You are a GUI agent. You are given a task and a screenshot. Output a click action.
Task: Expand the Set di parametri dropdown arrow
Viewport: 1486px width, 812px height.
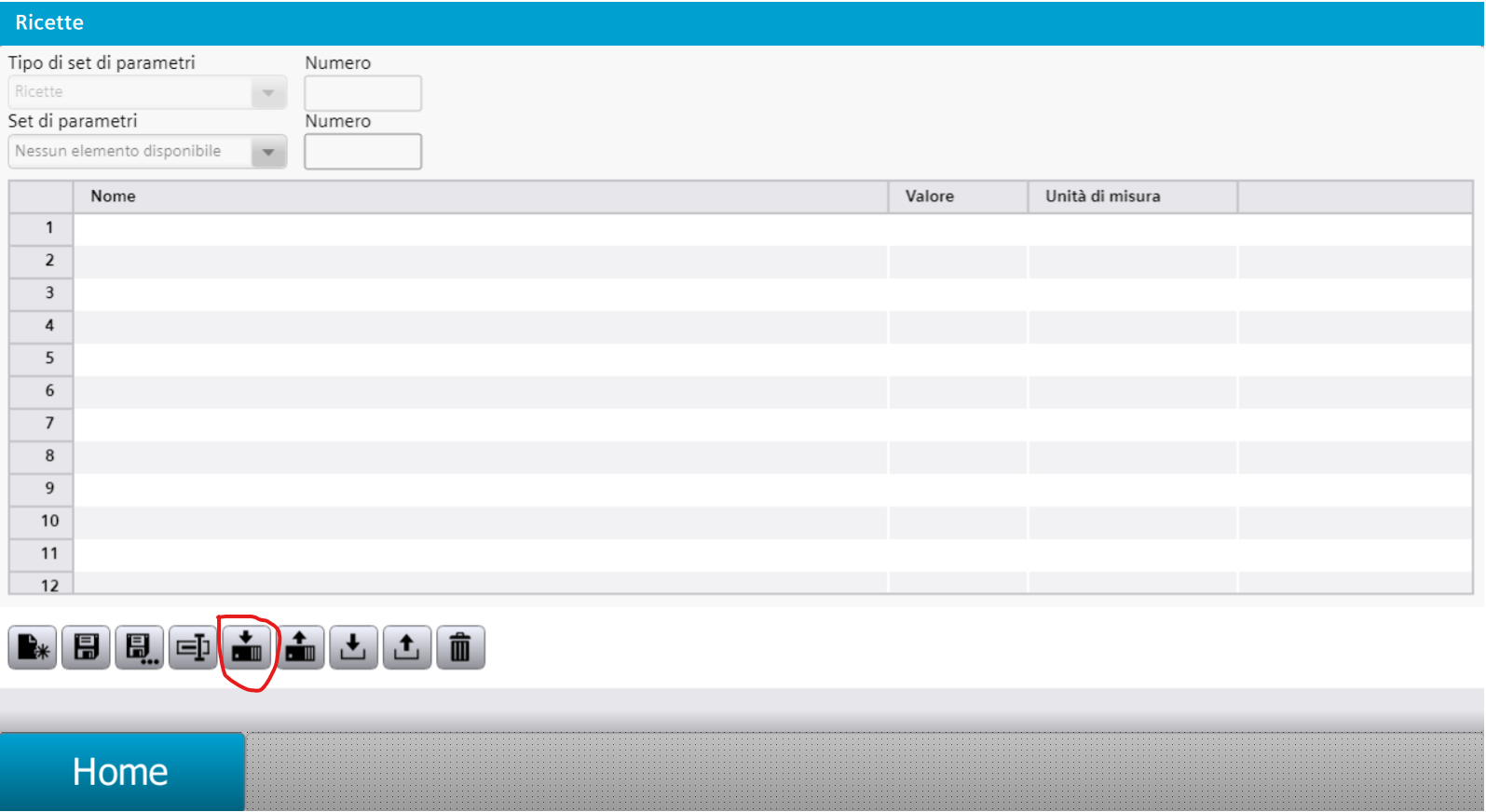click(x=268, y=152)
